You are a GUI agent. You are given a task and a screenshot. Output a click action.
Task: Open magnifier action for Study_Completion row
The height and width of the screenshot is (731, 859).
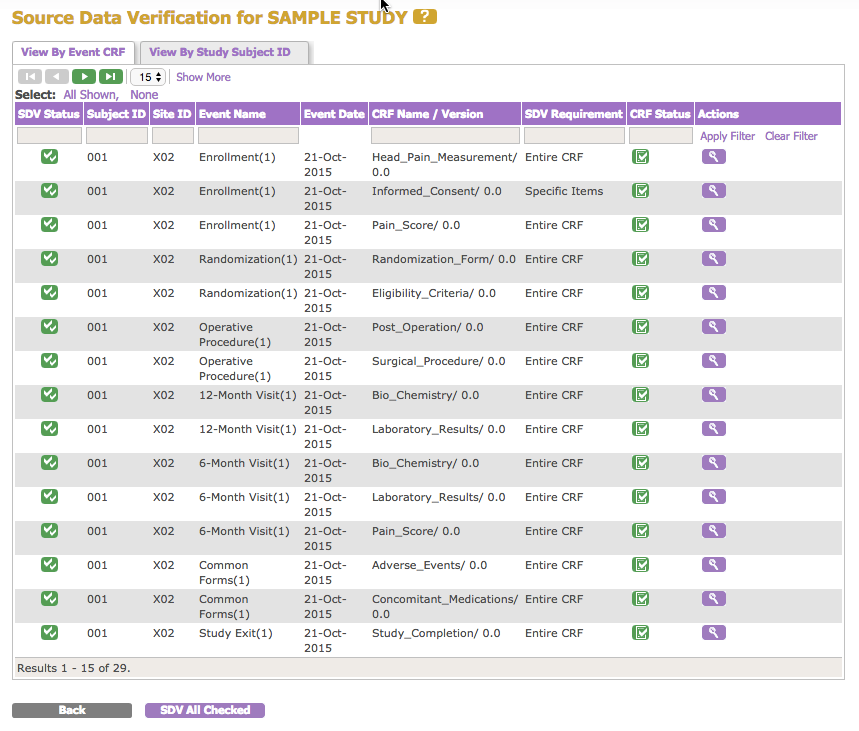point(713,633)
